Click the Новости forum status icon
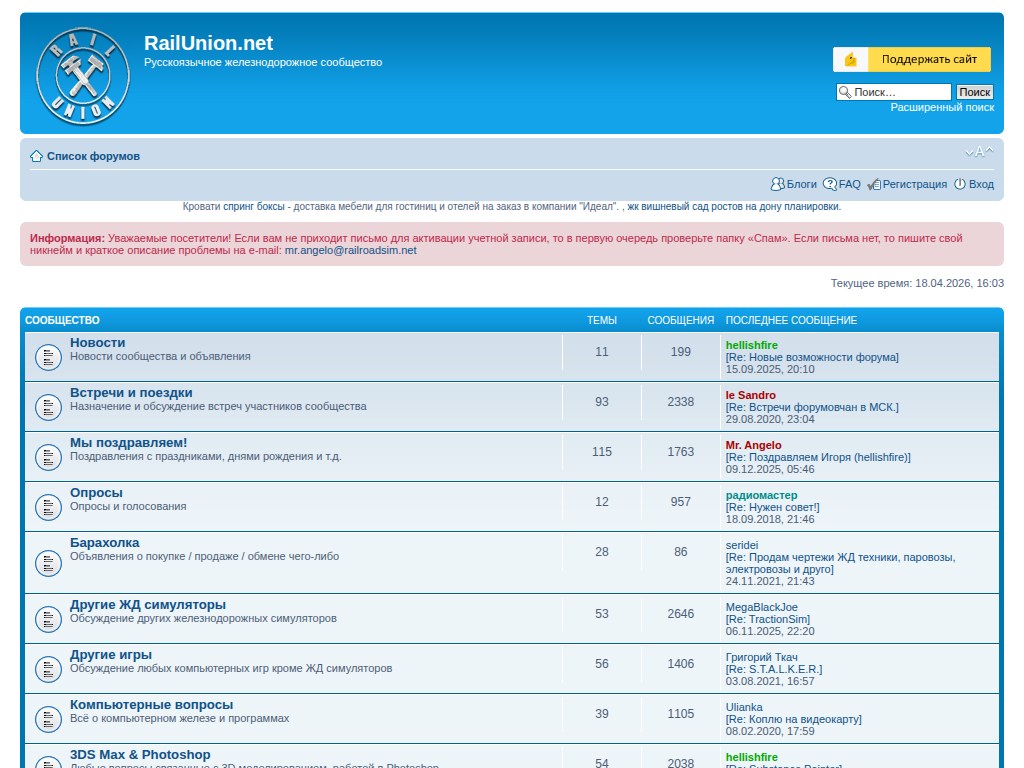 pyautogui.click(x=49, y=356)
